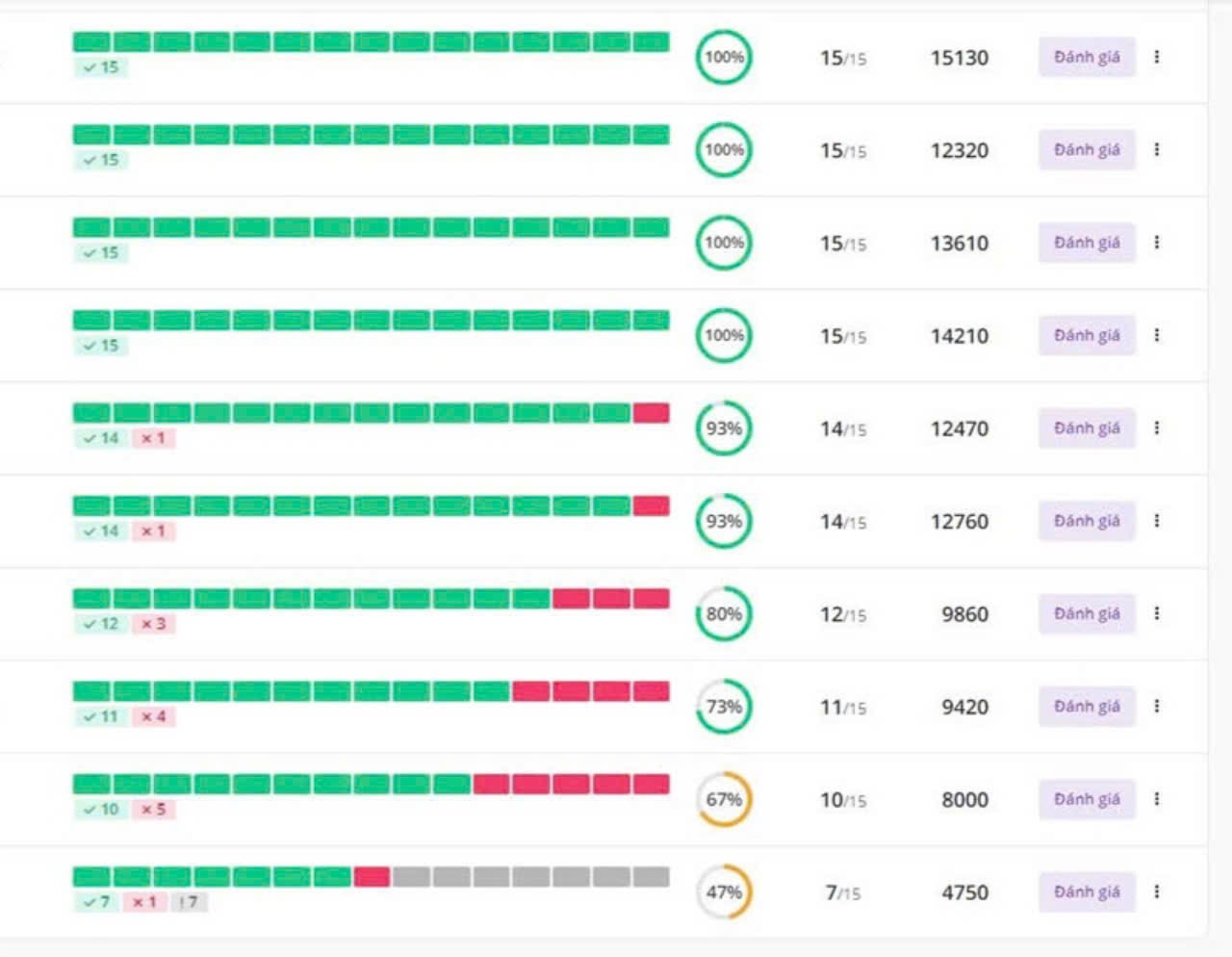Viewport: 1232px width, 957px height.
Task: Open the three-dot menu for score 4750
Action: [x=1156, y=892]
